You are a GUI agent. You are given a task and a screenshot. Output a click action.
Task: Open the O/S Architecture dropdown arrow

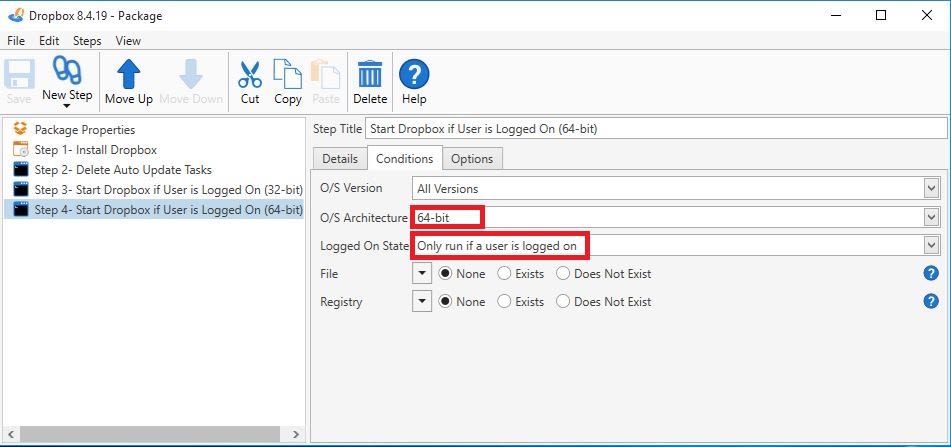(932, 217)
